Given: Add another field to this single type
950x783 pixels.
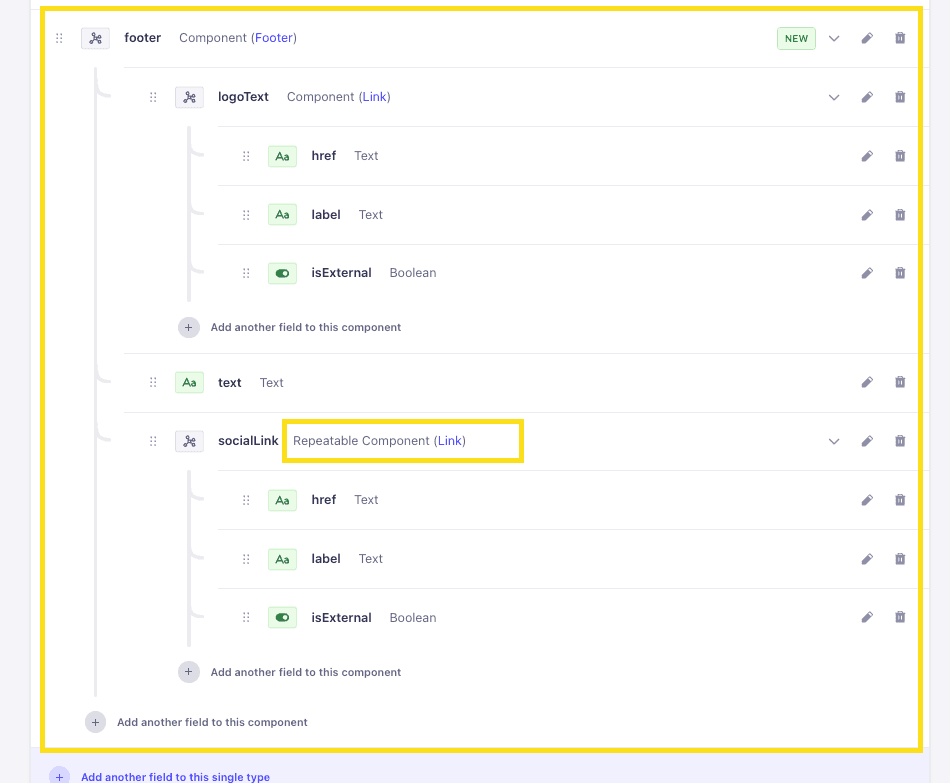Looking at the screenshot, I should (x=176, y=776).
